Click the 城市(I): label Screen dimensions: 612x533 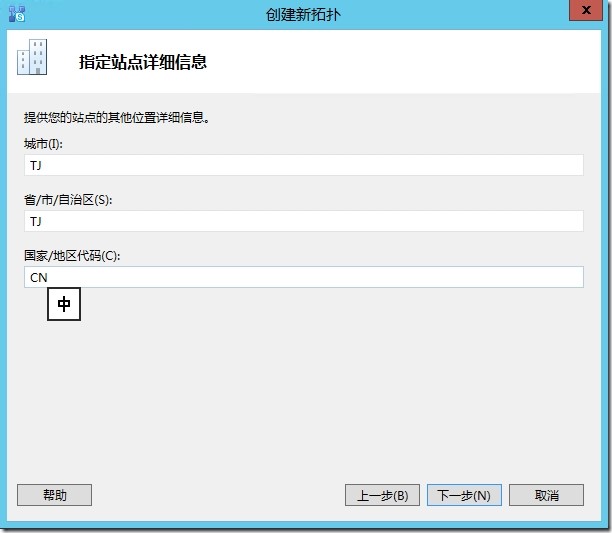(x=43, y=144)
